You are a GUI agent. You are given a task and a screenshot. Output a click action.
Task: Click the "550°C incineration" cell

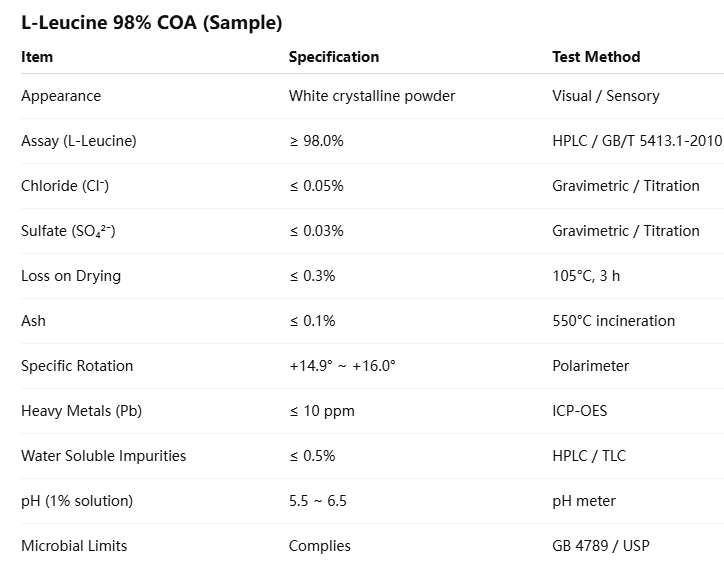pyautogui.click(x=613, y=321)
